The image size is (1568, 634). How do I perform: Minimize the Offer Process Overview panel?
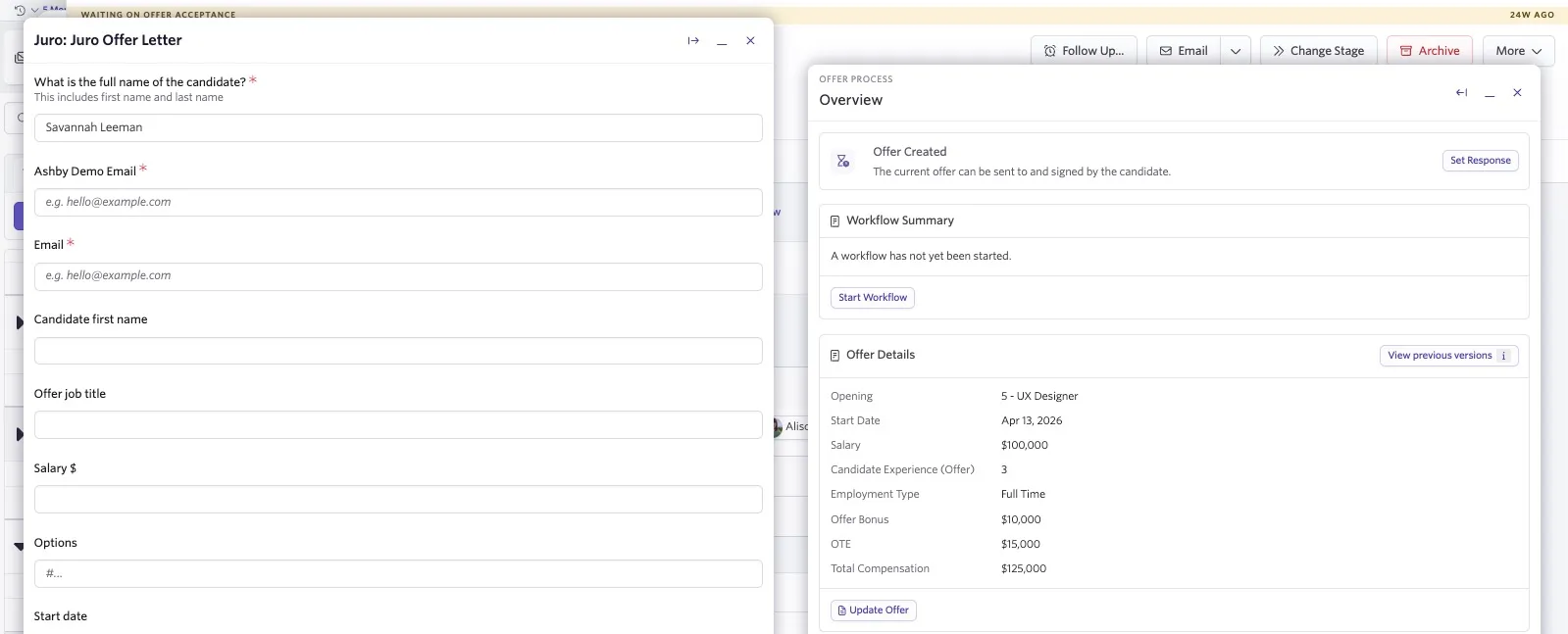(1490, 93)
